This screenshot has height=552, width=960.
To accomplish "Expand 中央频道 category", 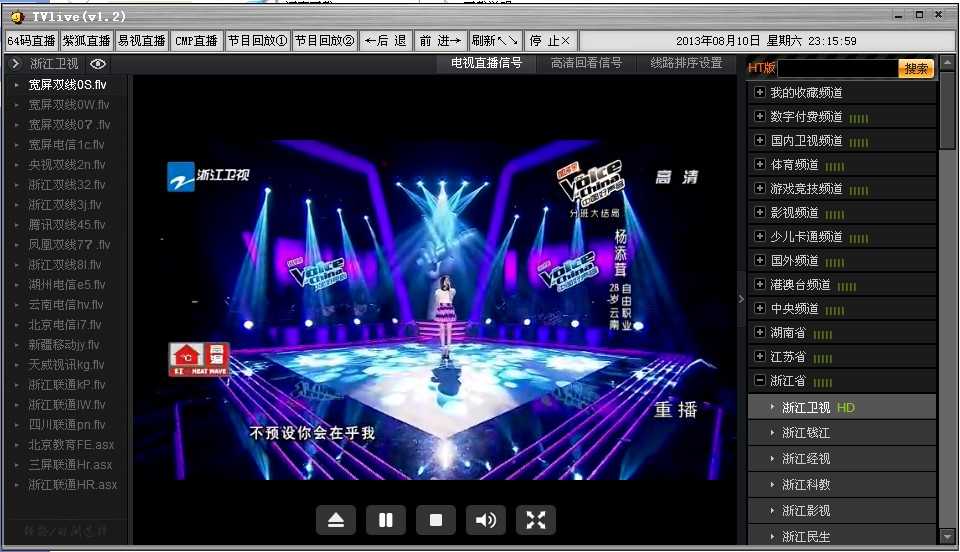I will pos(842,308).
